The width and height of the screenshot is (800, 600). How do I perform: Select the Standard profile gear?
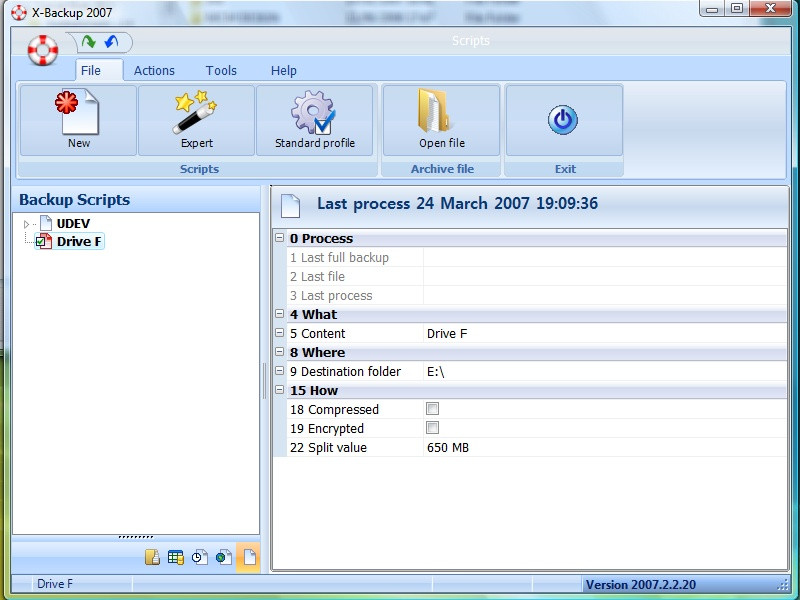[315, 120]
